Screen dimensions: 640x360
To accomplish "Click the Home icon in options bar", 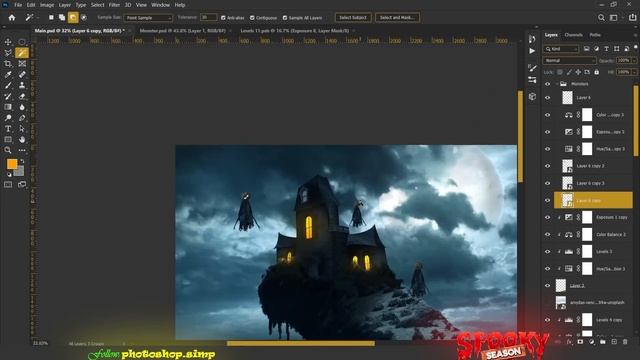I will 12,18.
